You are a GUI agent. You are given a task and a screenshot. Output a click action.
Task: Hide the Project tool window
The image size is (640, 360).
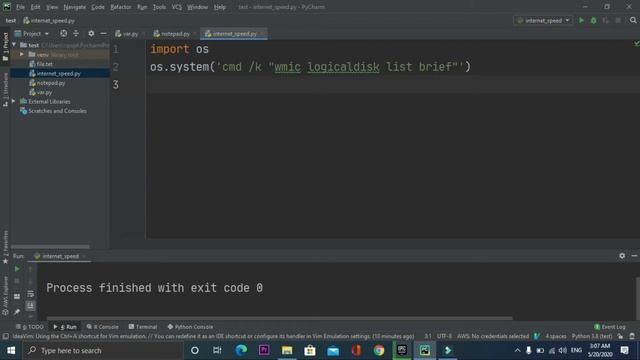(x=103, y=33)
